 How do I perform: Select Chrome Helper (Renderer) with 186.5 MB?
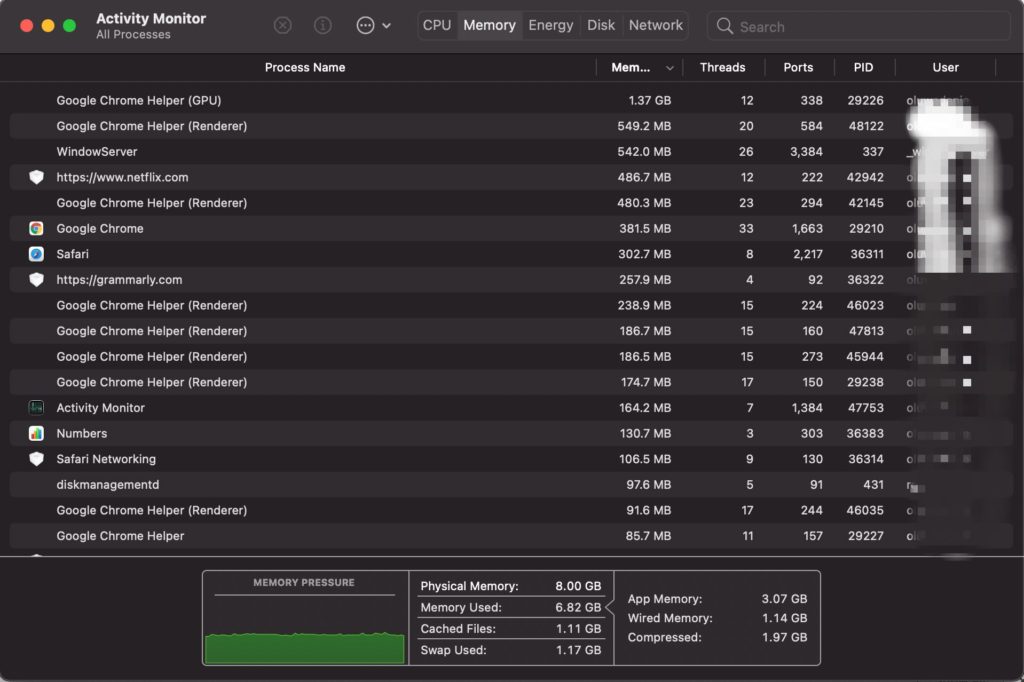coord(511,356)
